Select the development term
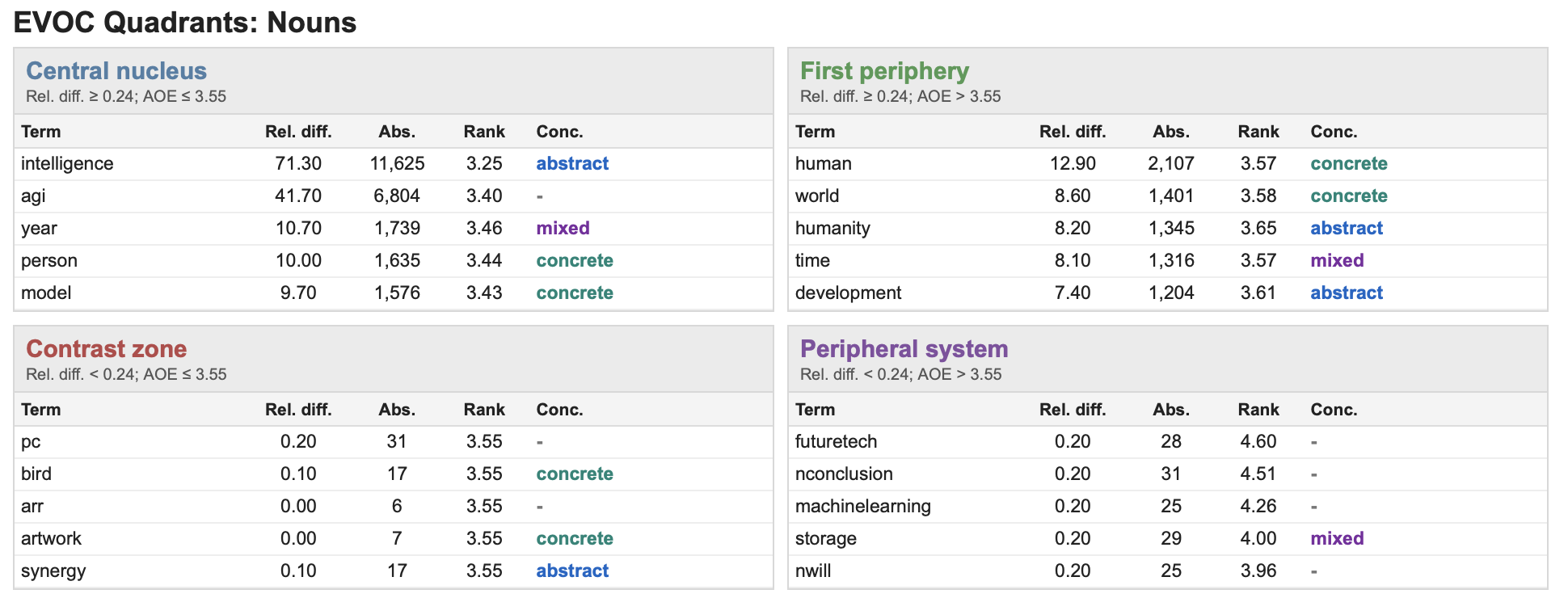Screen dimensions: 1568x598 click(848, 293)
